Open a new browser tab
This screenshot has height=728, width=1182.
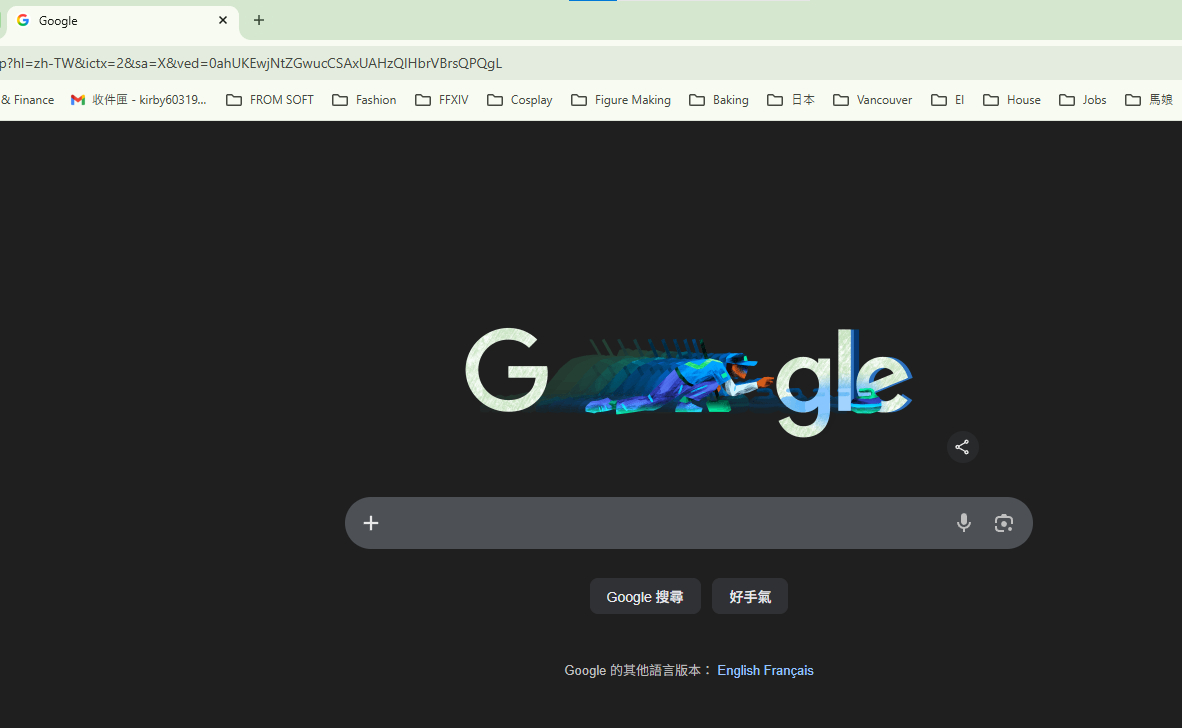tap(259, 20)
